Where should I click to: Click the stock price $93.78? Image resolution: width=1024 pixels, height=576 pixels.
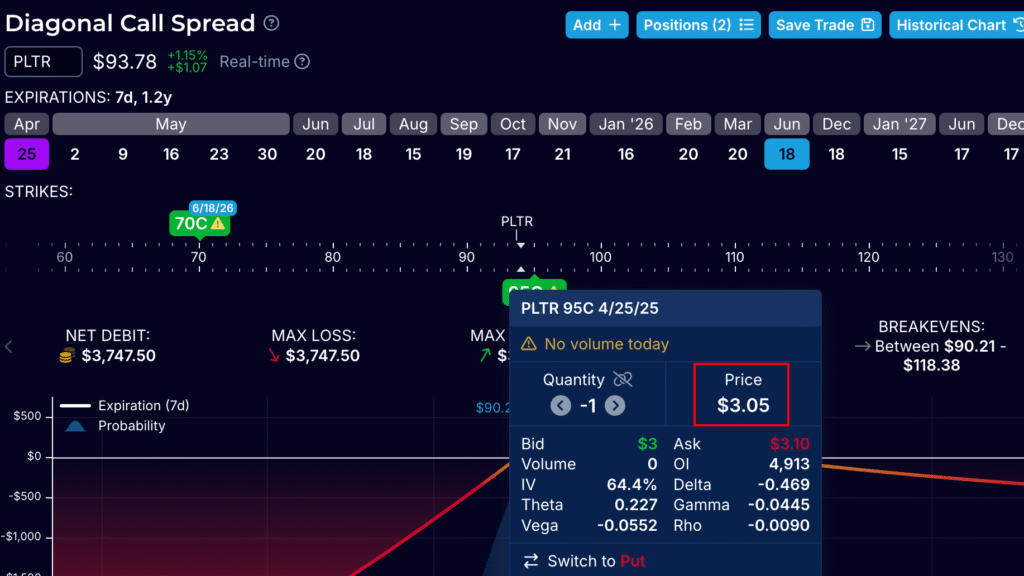[125, 62]
